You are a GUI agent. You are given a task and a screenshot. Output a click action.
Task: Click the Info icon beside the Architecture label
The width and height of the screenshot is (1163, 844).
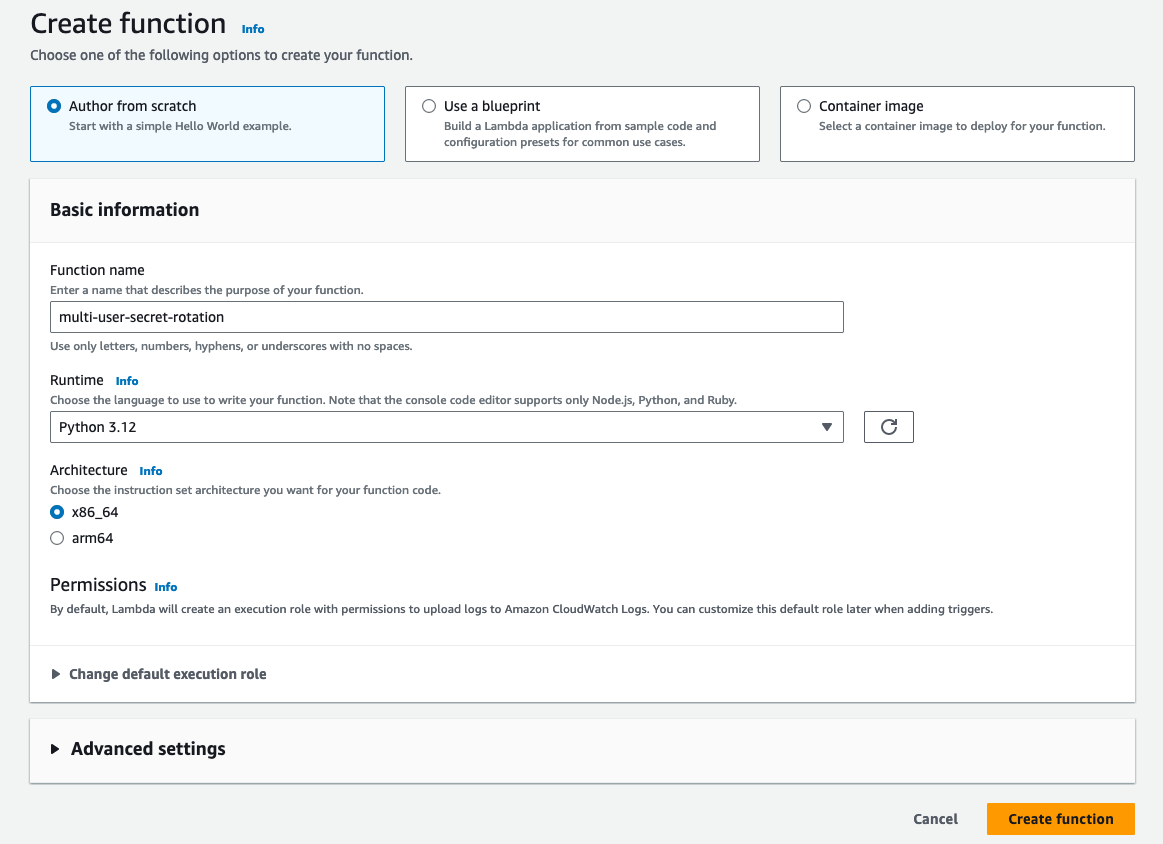[x=150, y=470]
